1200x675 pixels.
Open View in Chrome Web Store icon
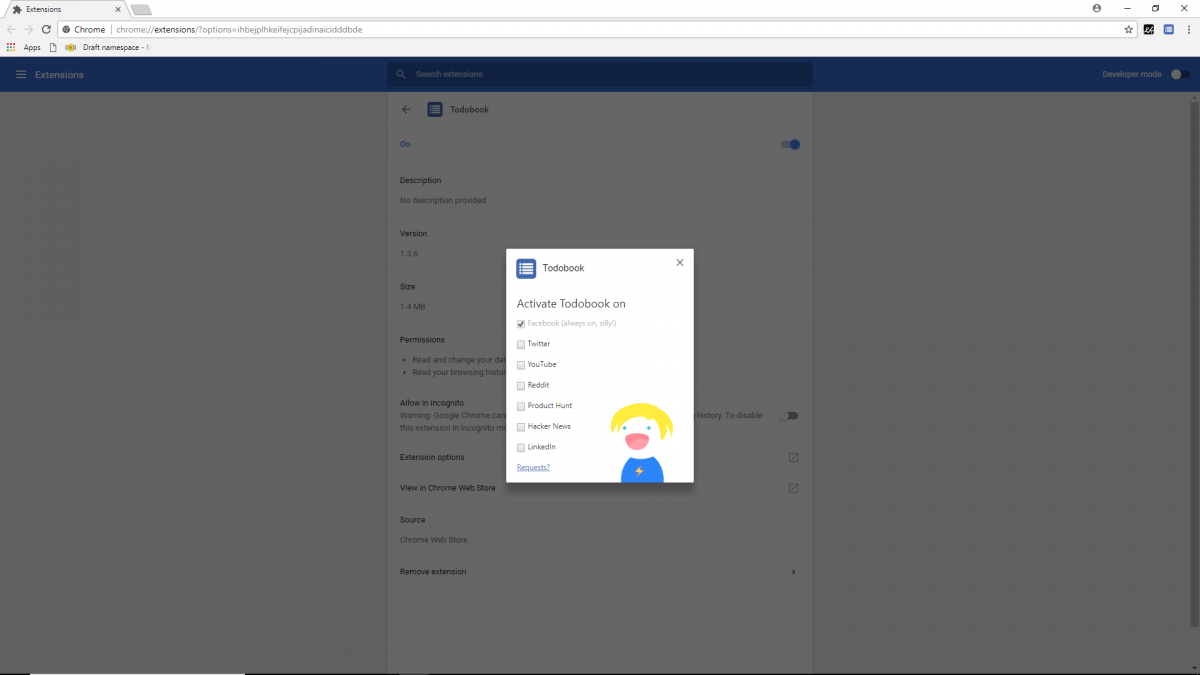point(793,488)
